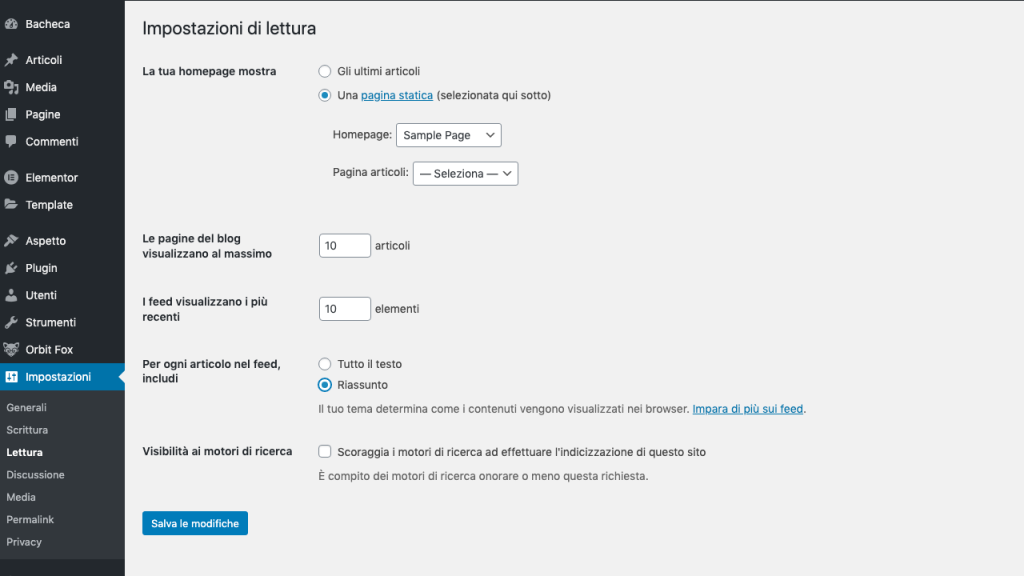This screenshot has height=576, width=1024.
Task: Go to Generali settings submenu
Action: (27, 408)
